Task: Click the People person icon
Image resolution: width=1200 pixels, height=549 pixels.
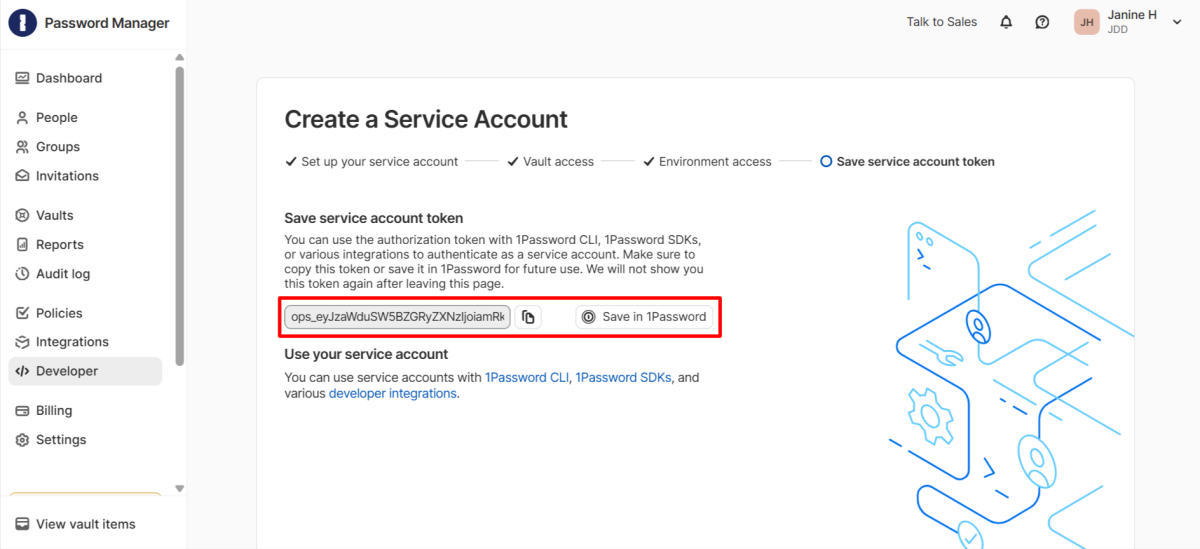Action: pyautogui.click(x=22, y=117)
